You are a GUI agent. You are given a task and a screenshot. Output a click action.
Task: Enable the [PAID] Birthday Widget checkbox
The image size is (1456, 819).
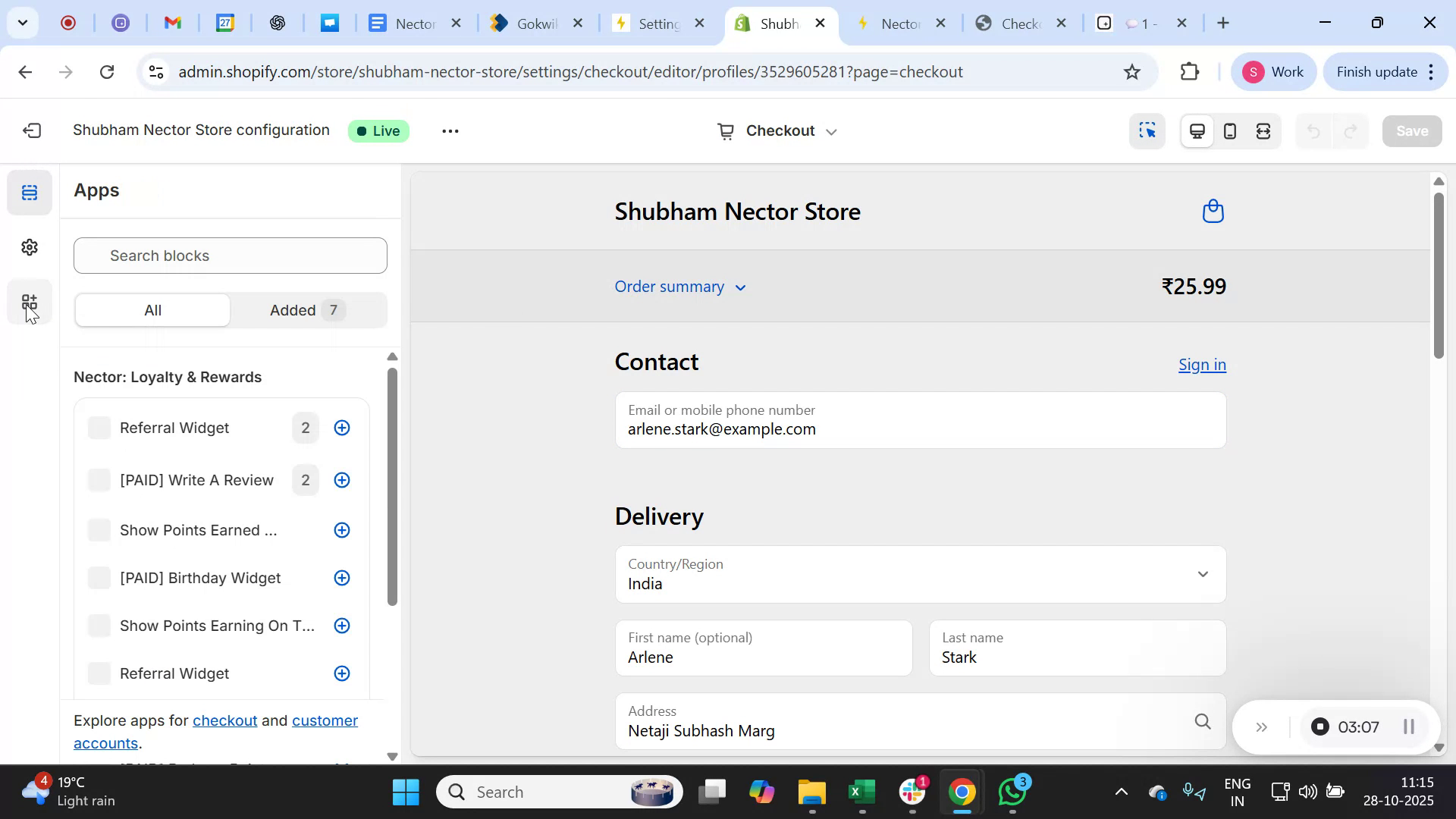tap(99, 577)
